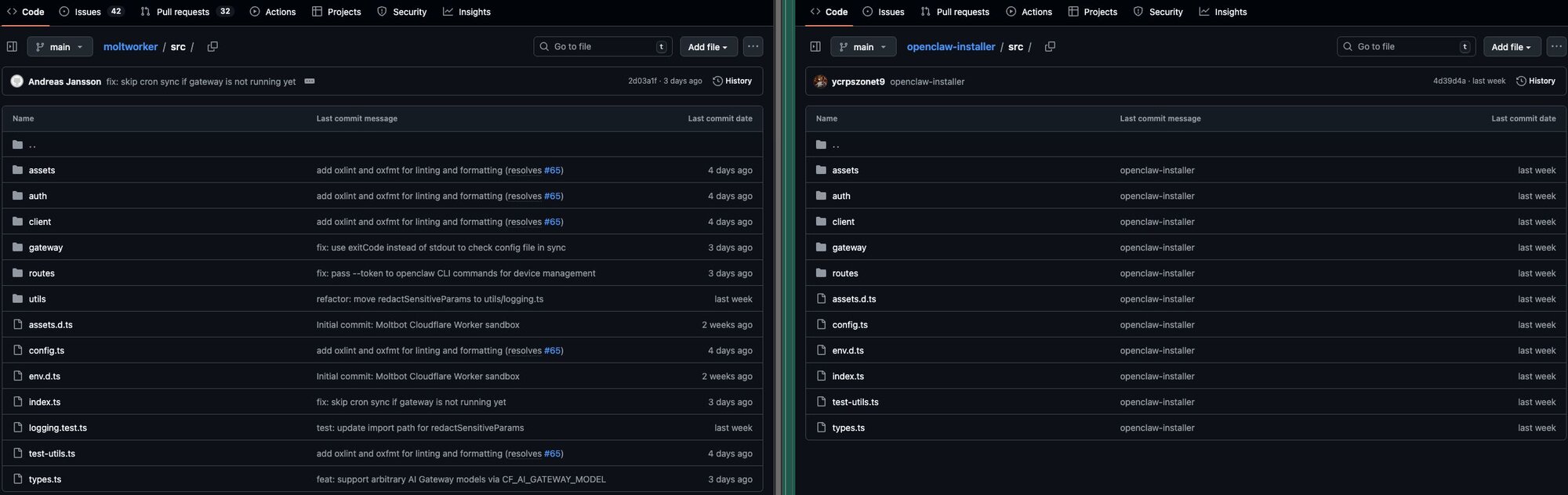Viewport: 1568px width, 495px height.
Task: Open more options menu in moltworker pane
Action: point(753,46)
